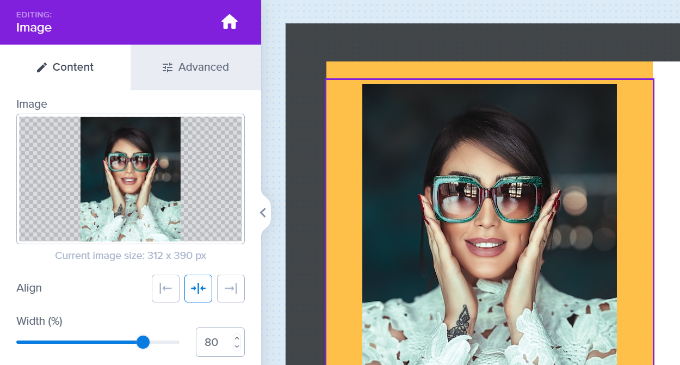Select the woman's photo on the canvas

tap(489, 225)
